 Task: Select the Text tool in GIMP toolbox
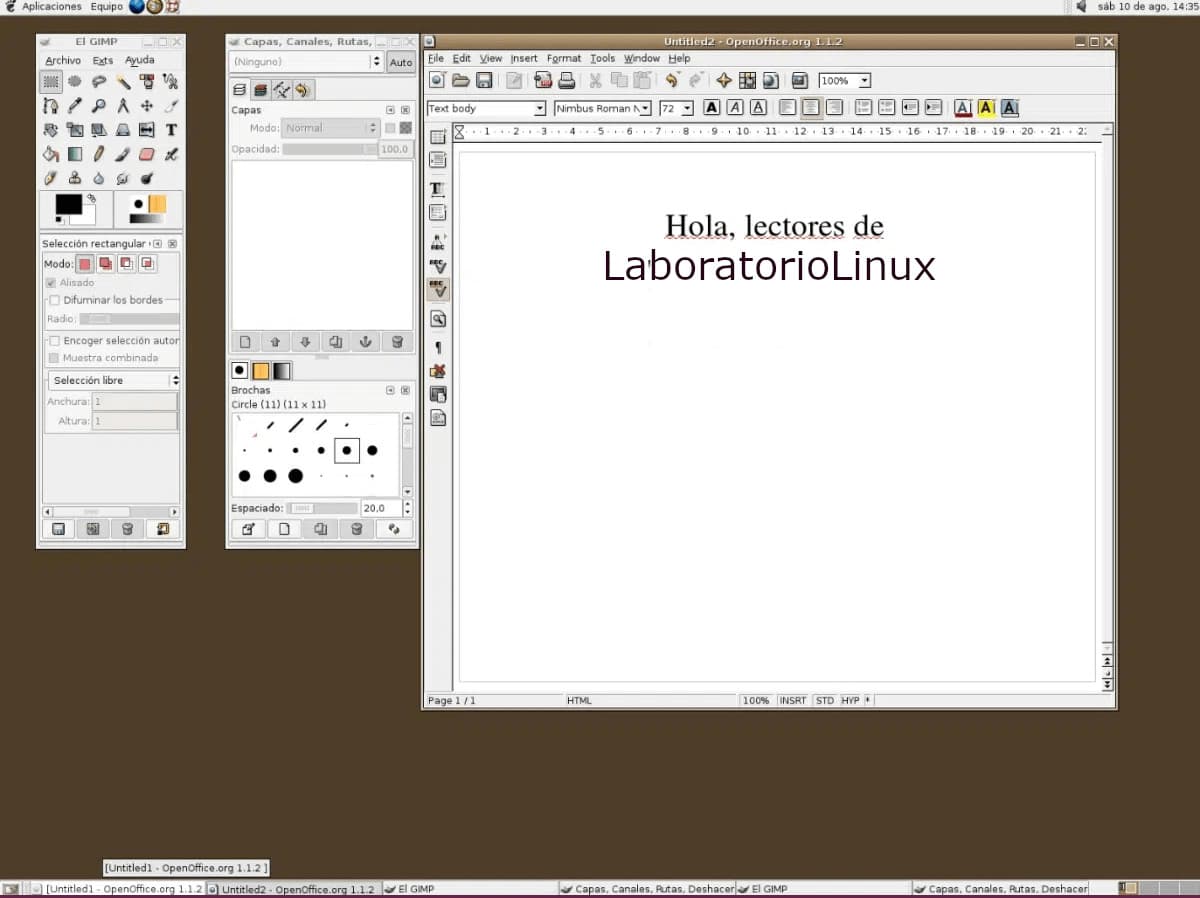tap(171, 130)
